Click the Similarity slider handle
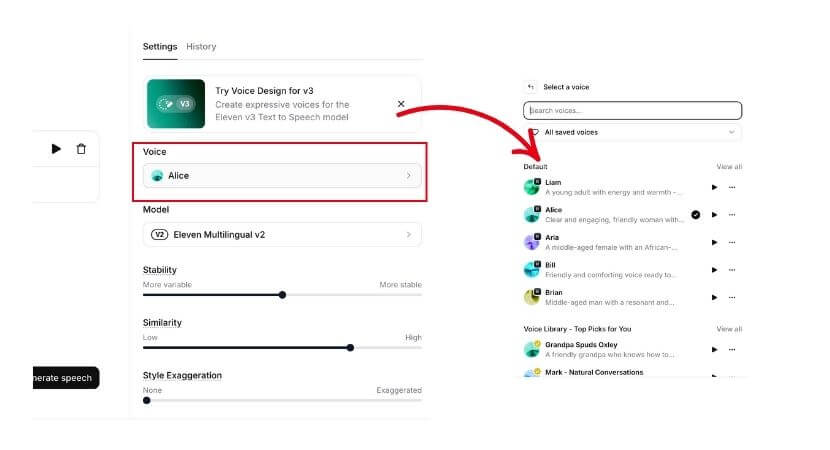Viewport: 830px width, 450px height. [350, 348]
